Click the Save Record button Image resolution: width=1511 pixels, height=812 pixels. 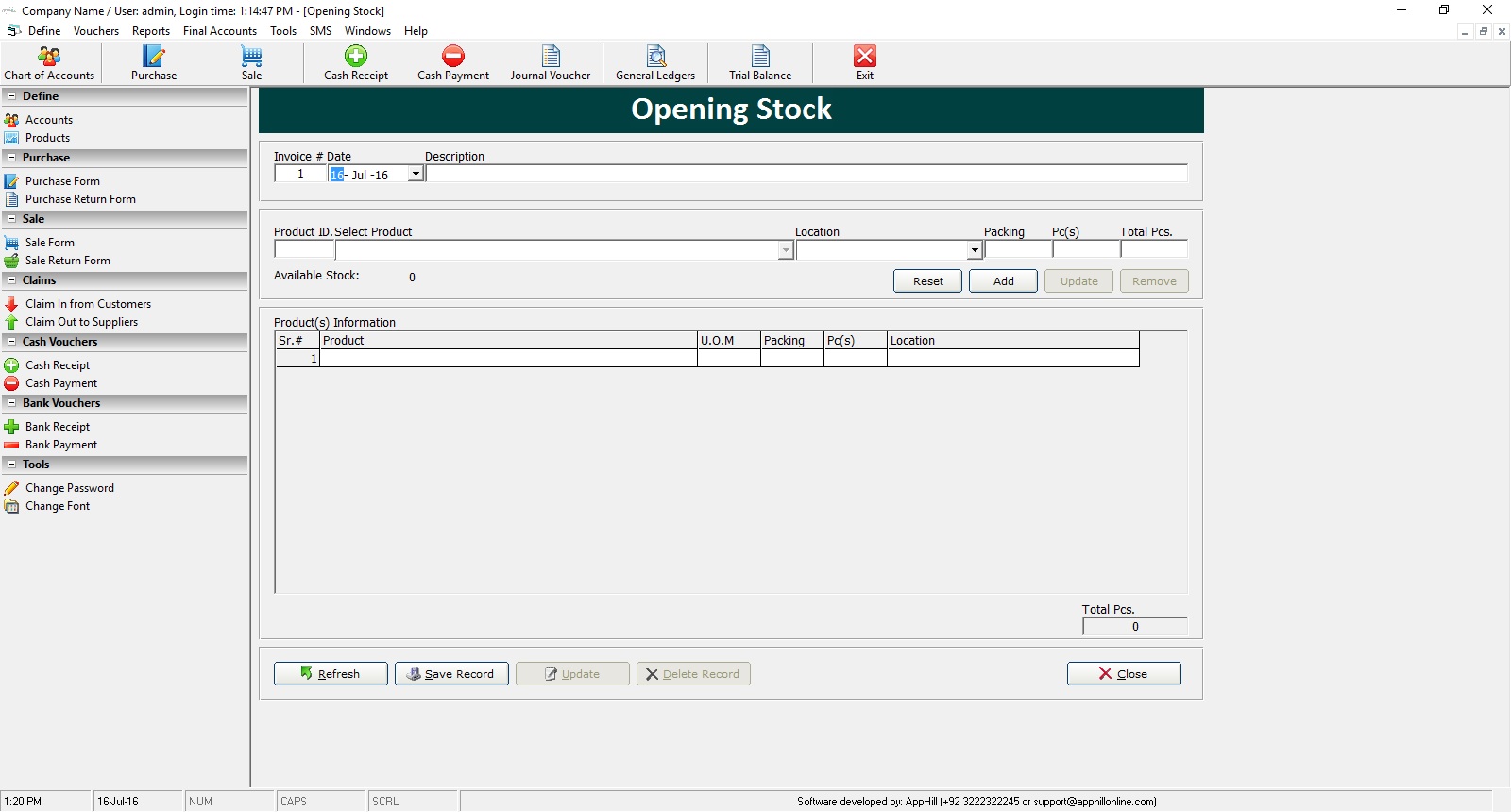pos(451,674)
